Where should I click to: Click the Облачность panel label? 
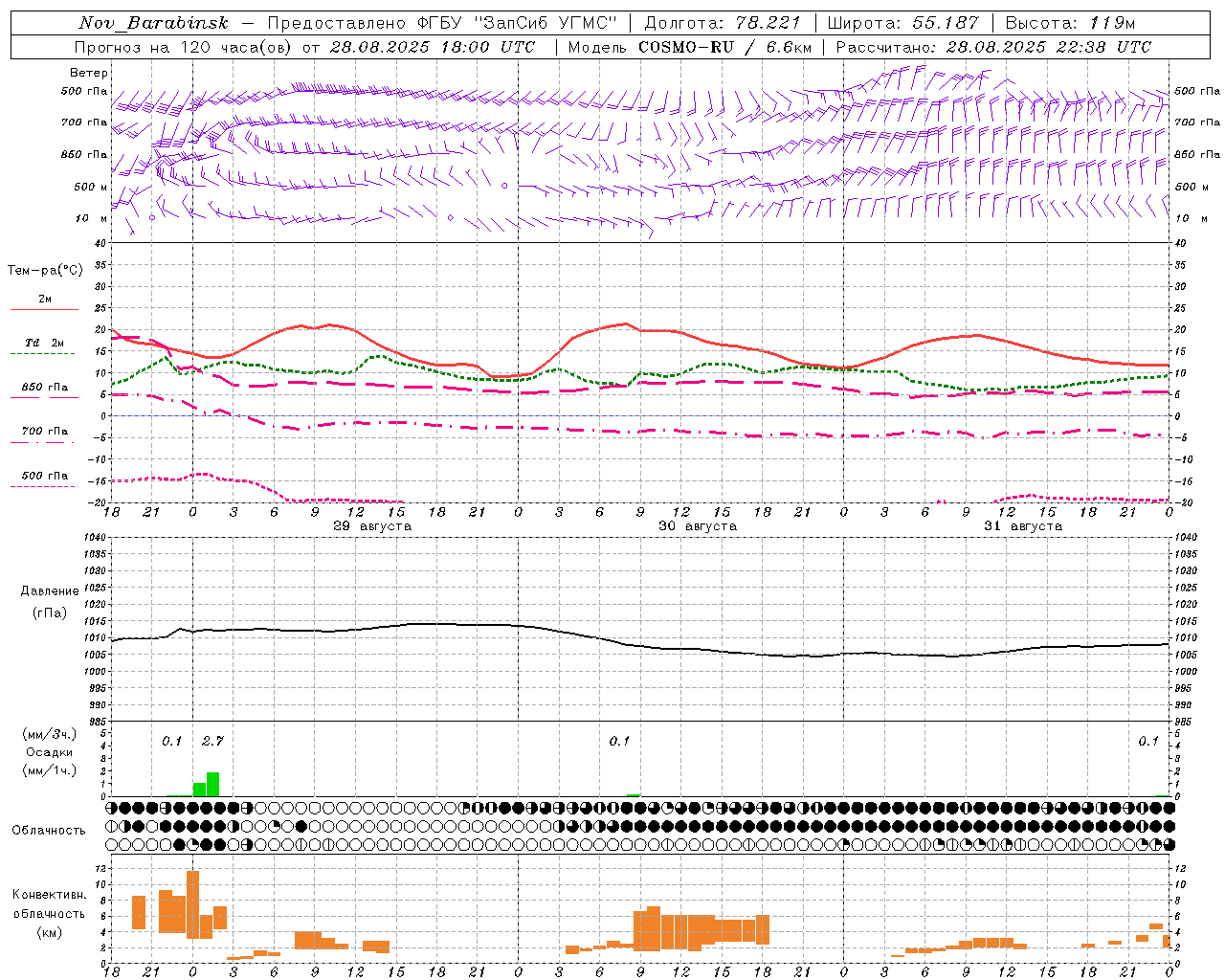pyautogui.click(x=49, y=831)
